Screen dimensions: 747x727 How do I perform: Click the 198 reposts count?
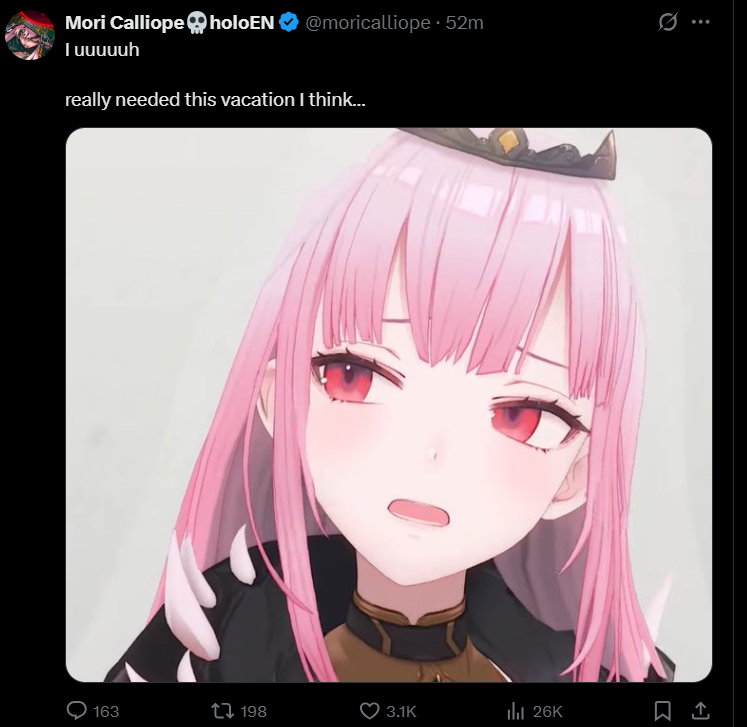pyautogui.click(x=253, y=711)
